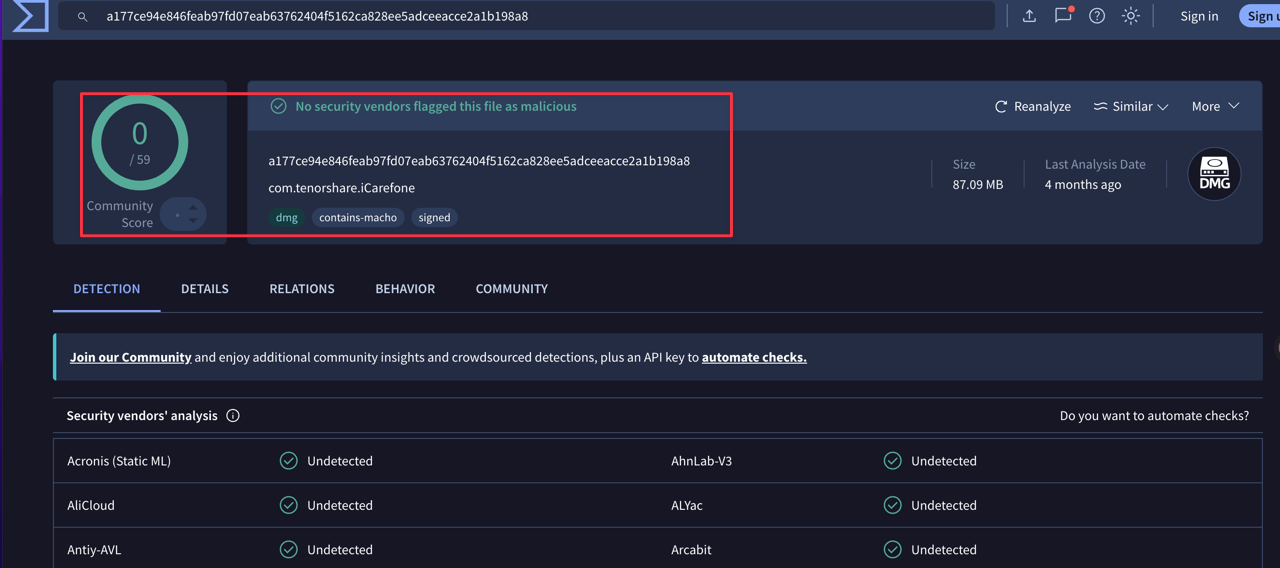Screen dimensions: 1280x568
Task: Toggle the light/dark theme sun icon
Action: coord(1131,16)
